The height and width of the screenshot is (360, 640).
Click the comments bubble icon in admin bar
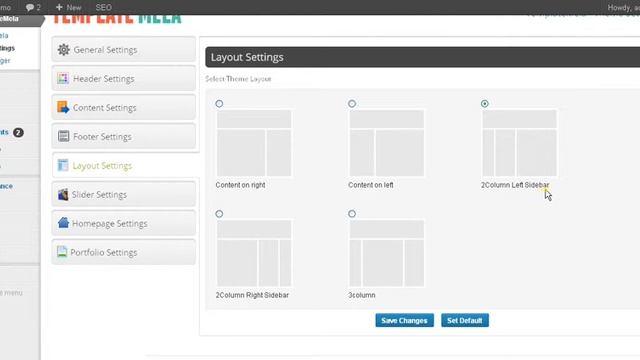point(30,7)
